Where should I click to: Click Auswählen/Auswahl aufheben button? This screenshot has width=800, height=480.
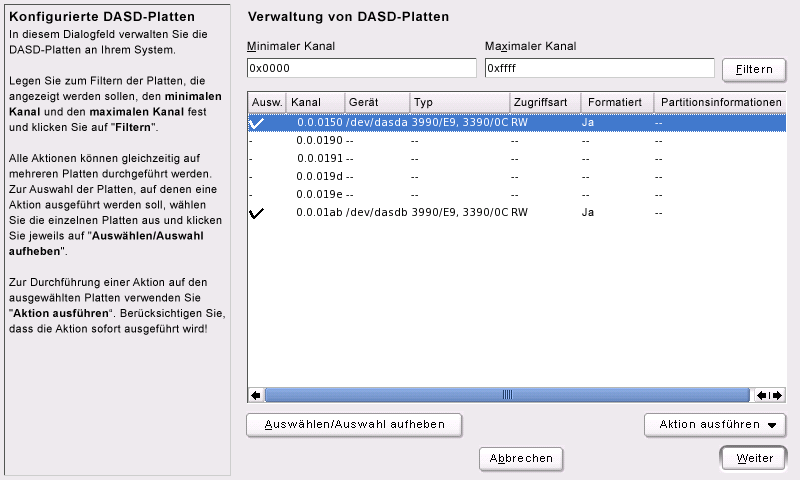(x=353, y=425)
